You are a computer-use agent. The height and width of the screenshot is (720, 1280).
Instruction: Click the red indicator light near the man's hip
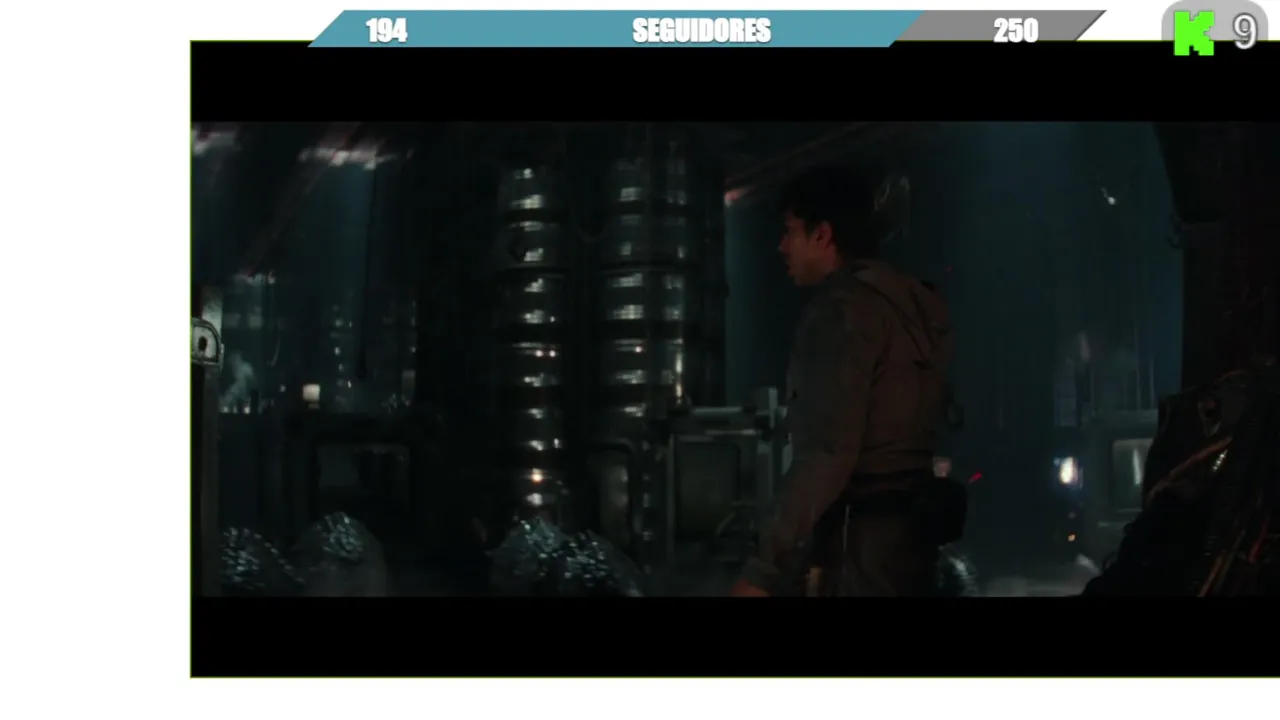[975, 478]
